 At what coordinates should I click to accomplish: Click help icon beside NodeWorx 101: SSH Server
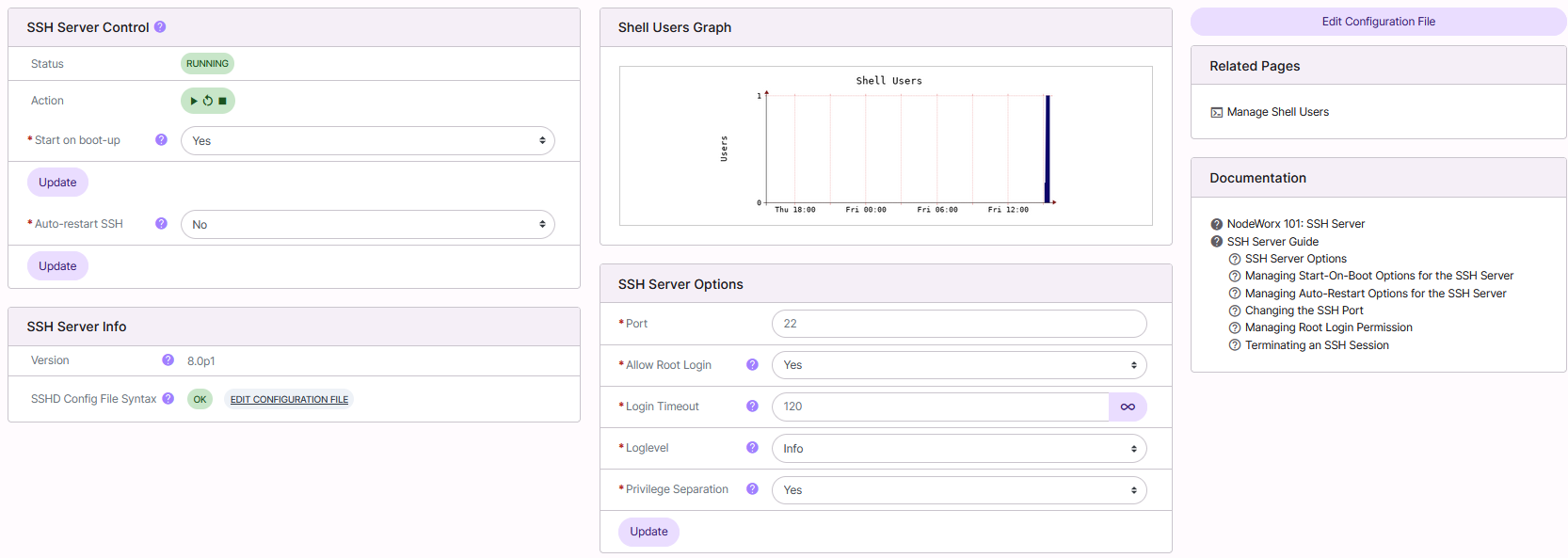pyautogui.click(x=1216, y=224)
